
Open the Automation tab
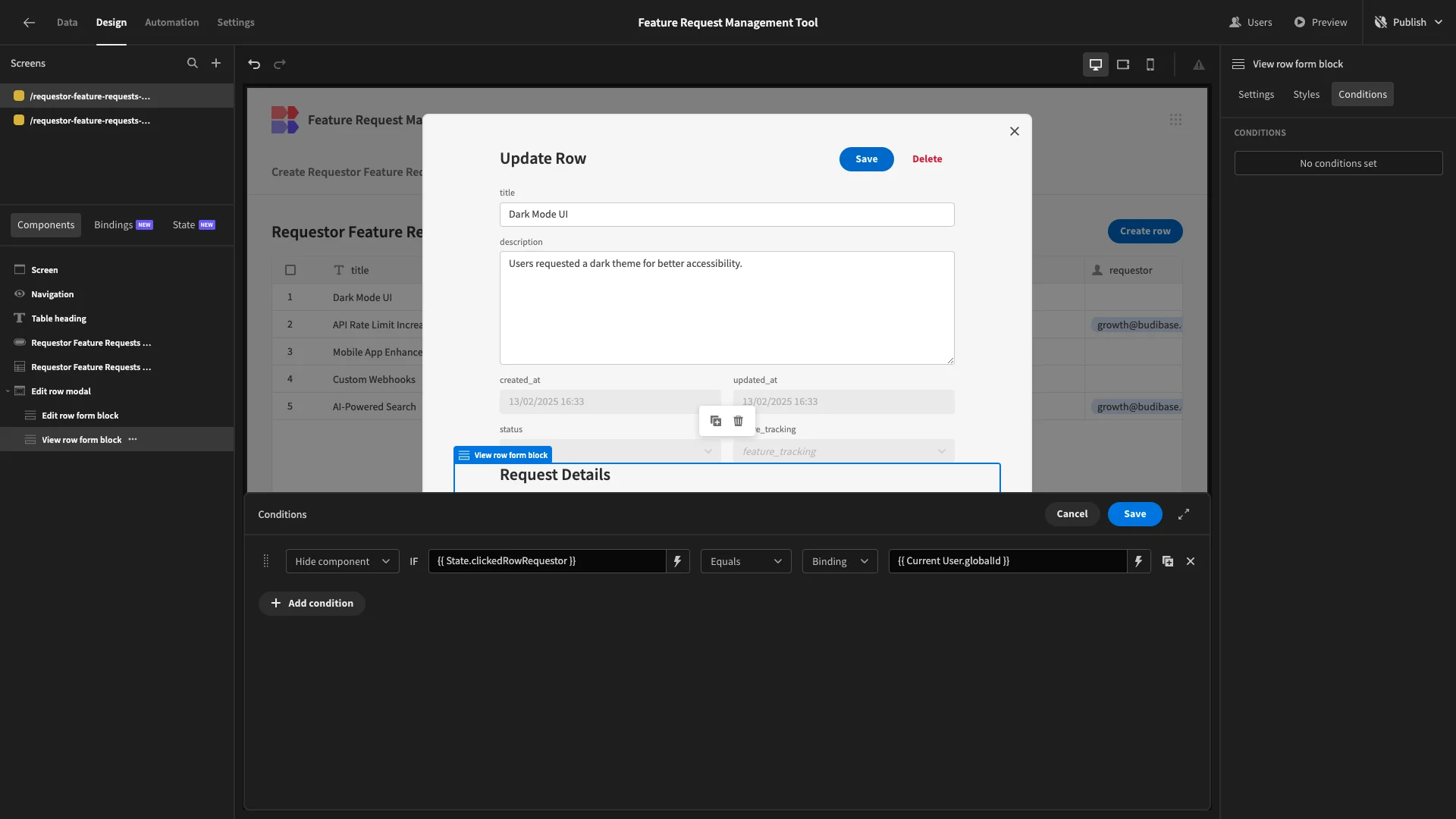tap(171, 22)
